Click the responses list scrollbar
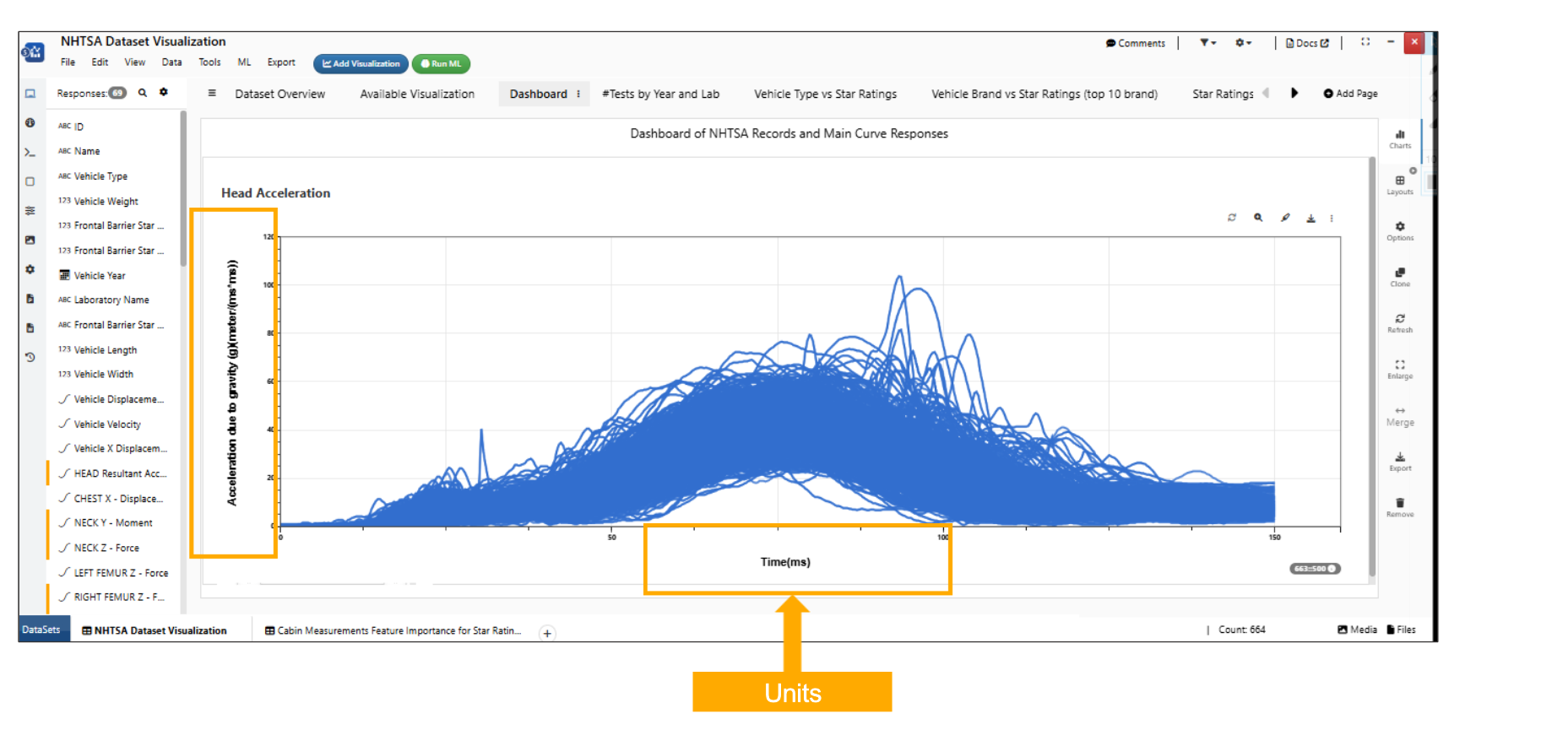 tap(183, 188)
